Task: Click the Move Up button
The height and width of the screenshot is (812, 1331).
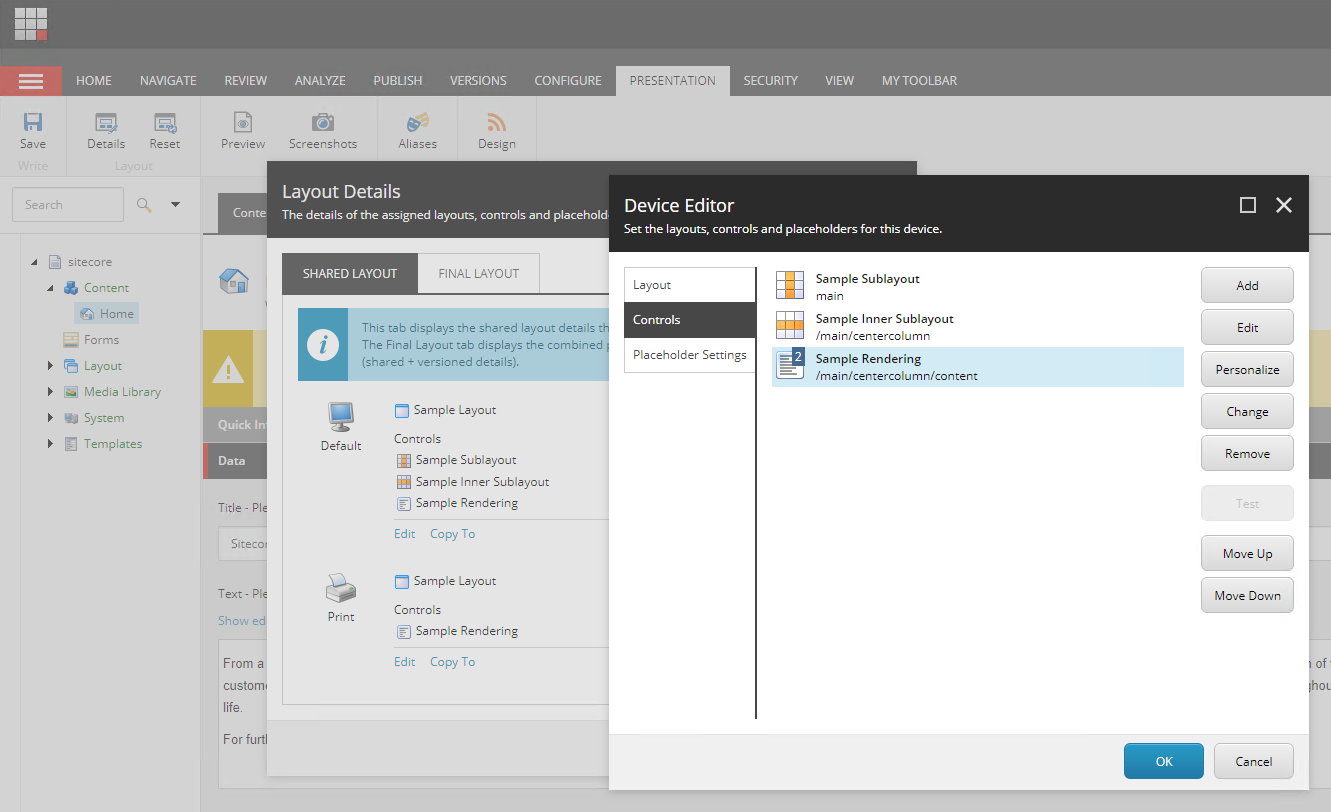Action: point(1247,553)
